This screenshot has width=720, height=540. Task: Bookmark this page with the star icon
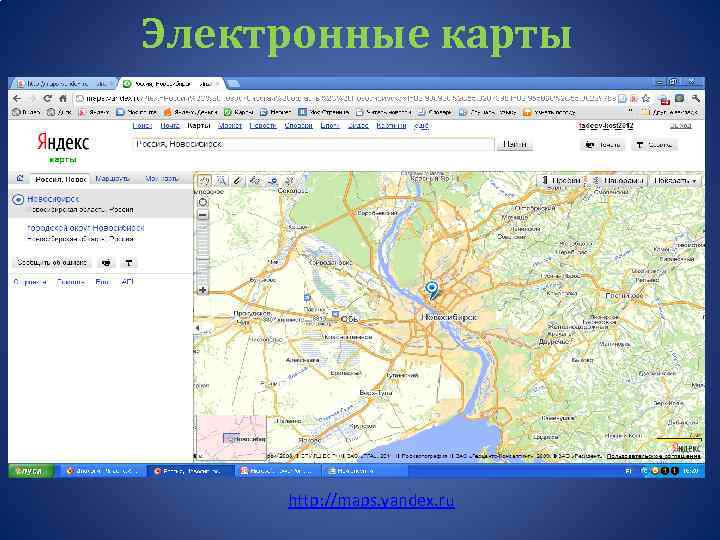tap(646, 98)
